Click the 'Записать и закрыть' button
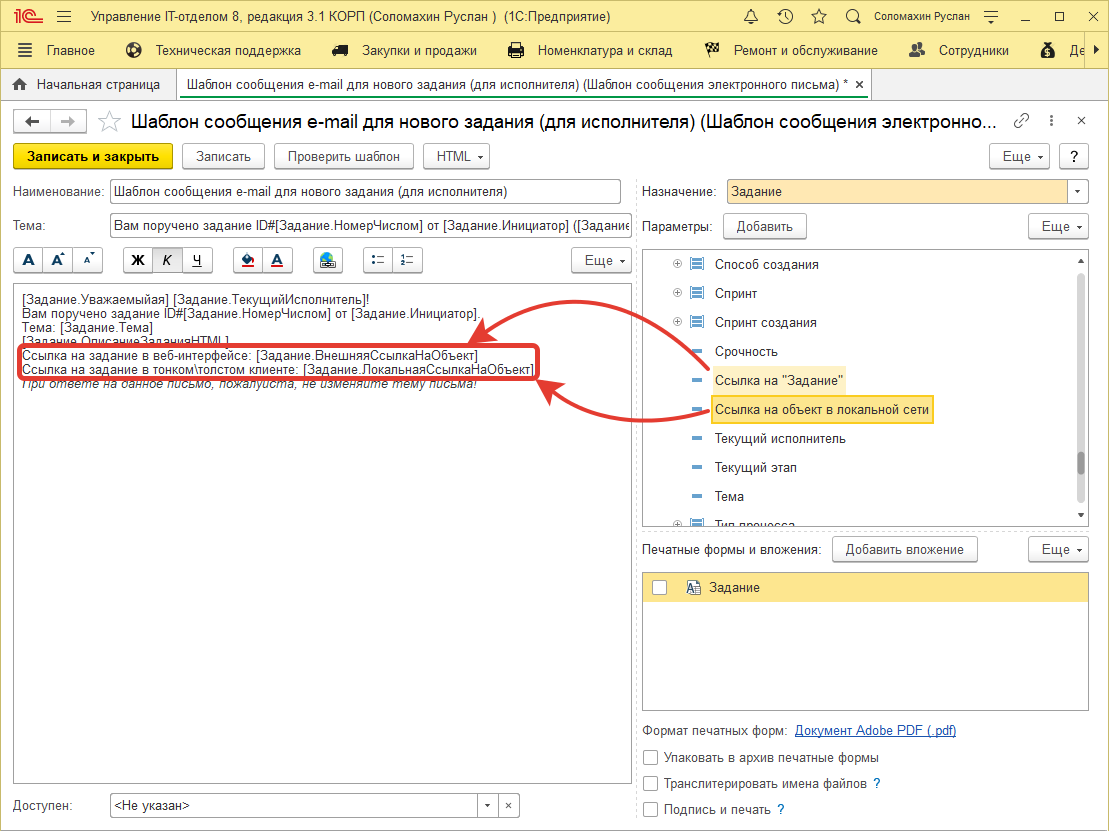Viewport: 1109px width, 831px height. coord(93,156)
